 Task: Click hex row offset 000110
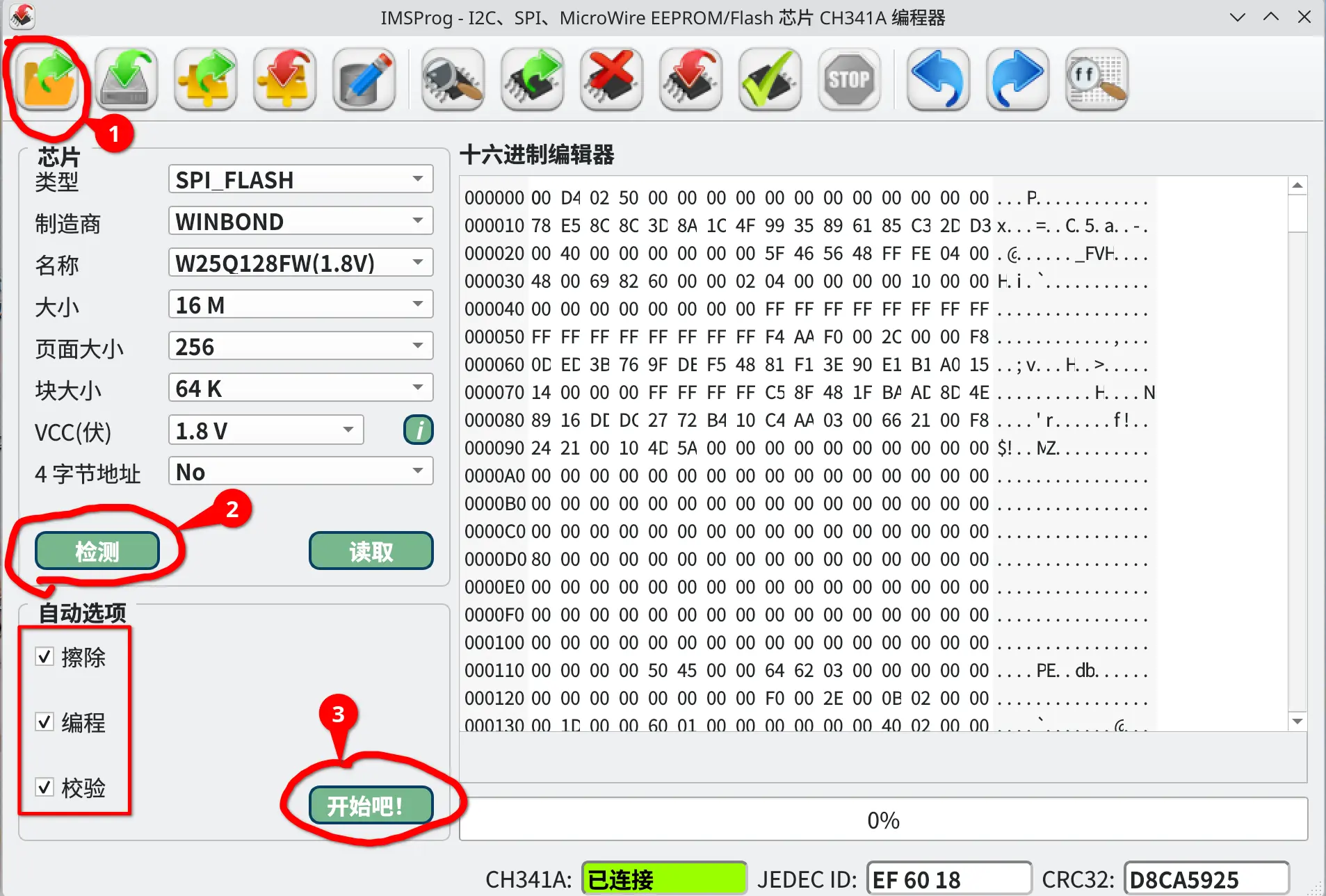click(494, 671)
